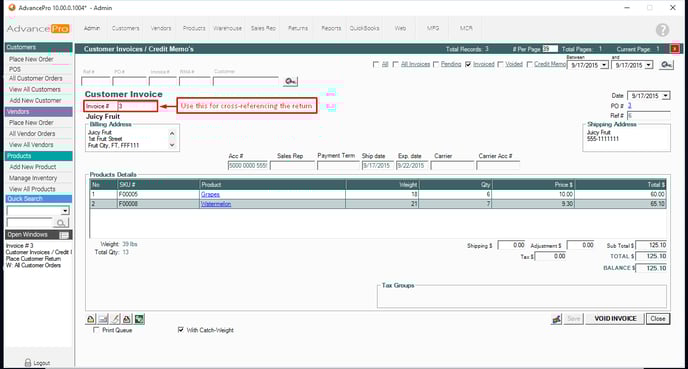Click the first icon in invoice bottom toolbar
Screen dimensions: 688x369
pos(90,319)
